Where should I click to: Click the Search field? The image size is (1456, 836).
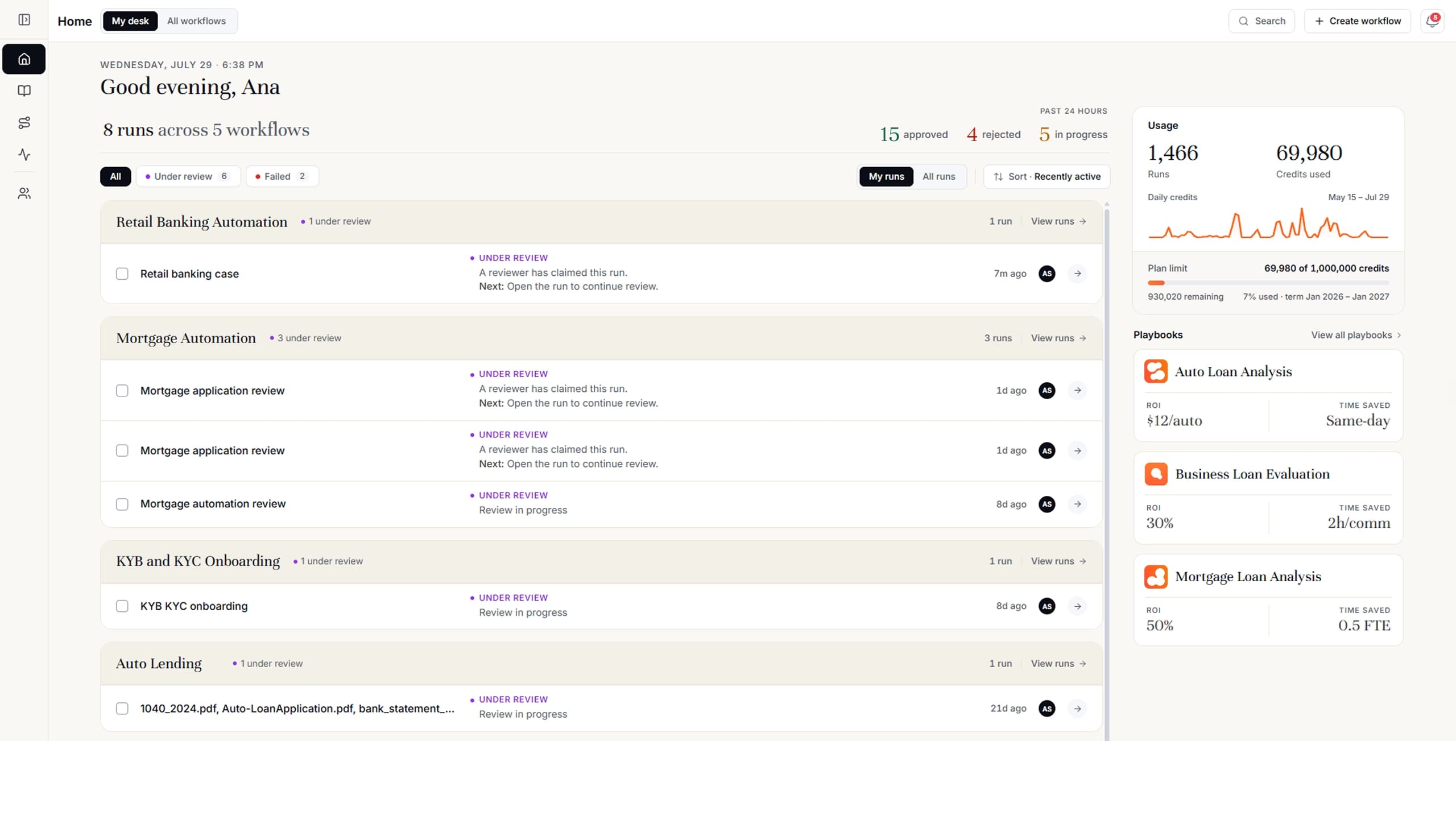[1261, 21]
